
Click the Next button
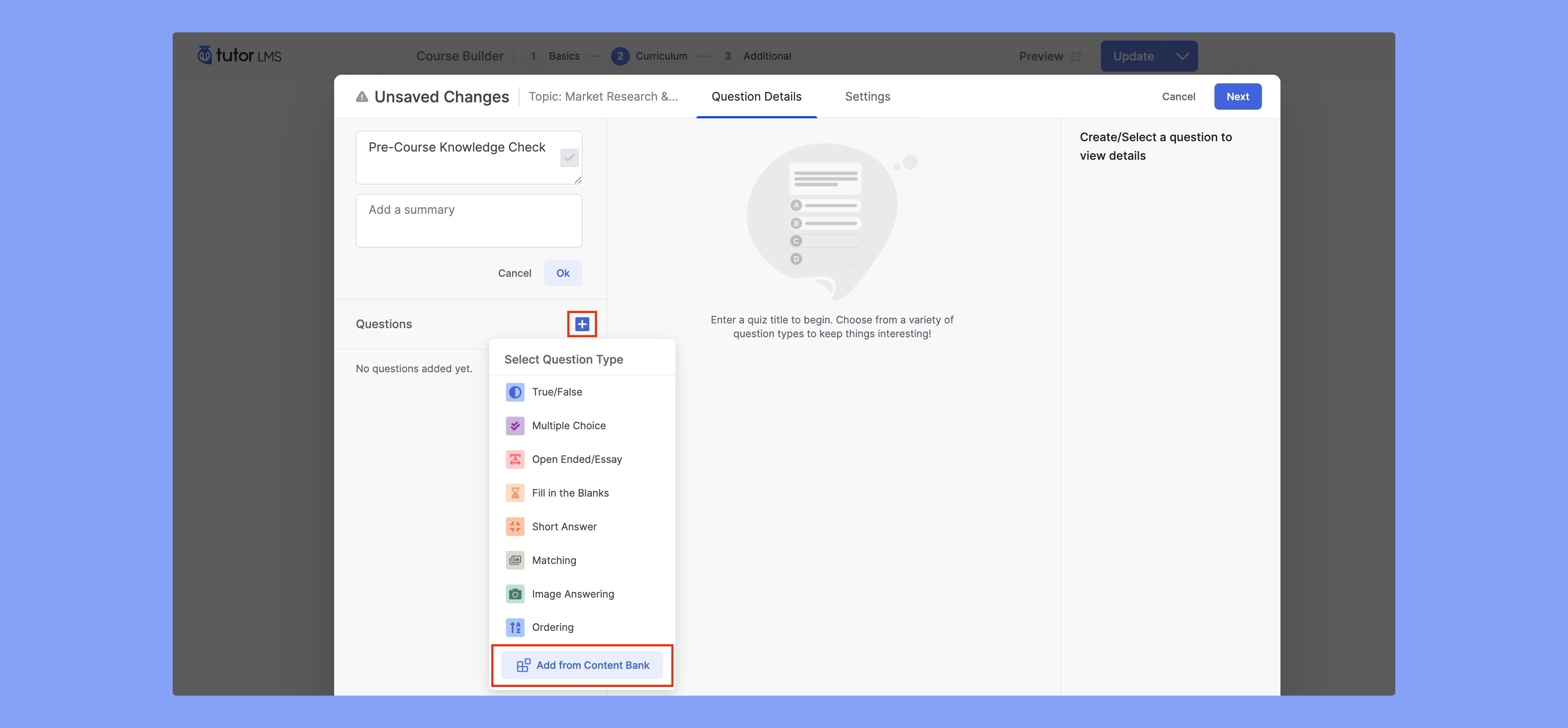(x=1237, y=97)
